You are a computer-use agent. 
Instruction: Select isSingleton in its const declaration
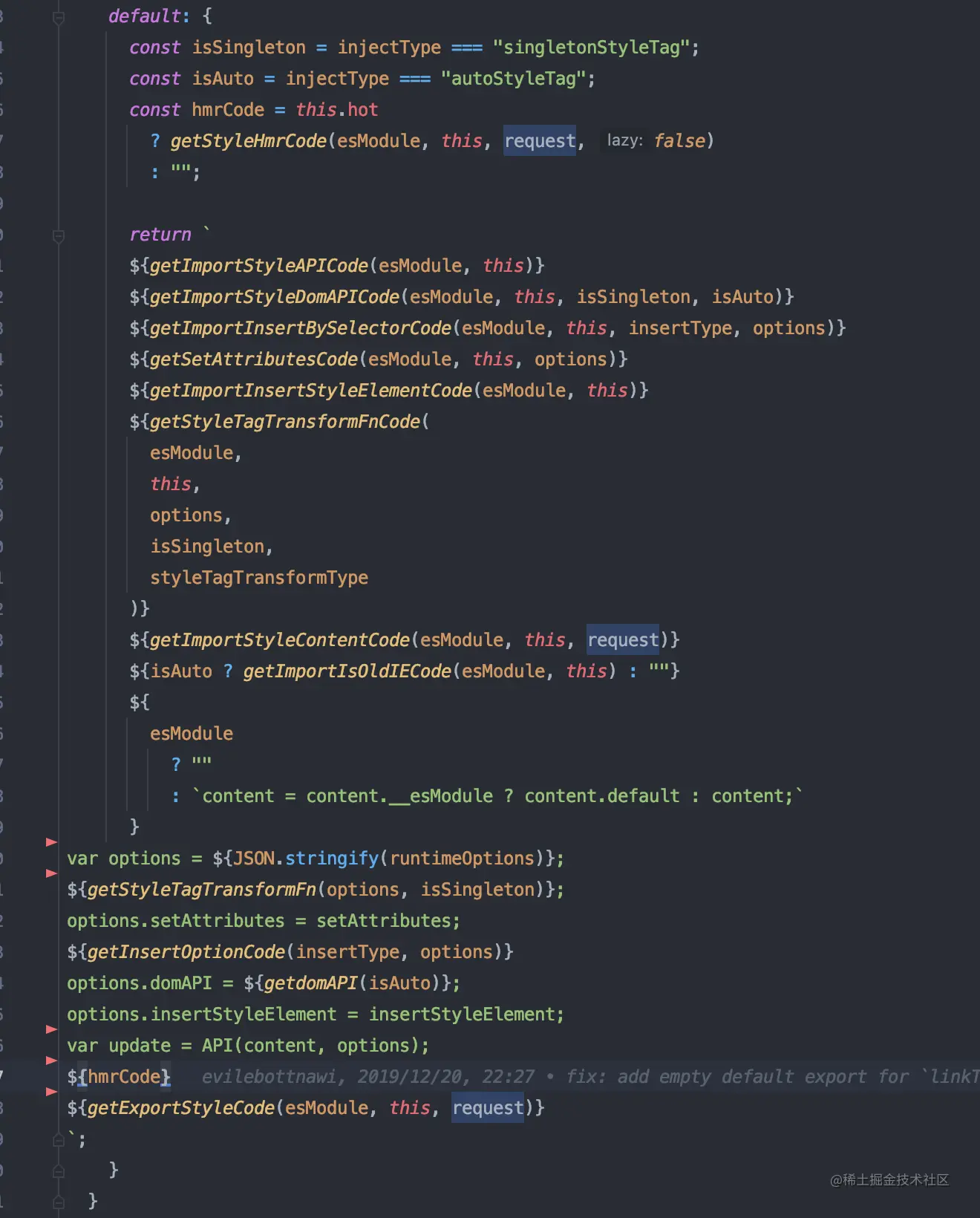249,47
